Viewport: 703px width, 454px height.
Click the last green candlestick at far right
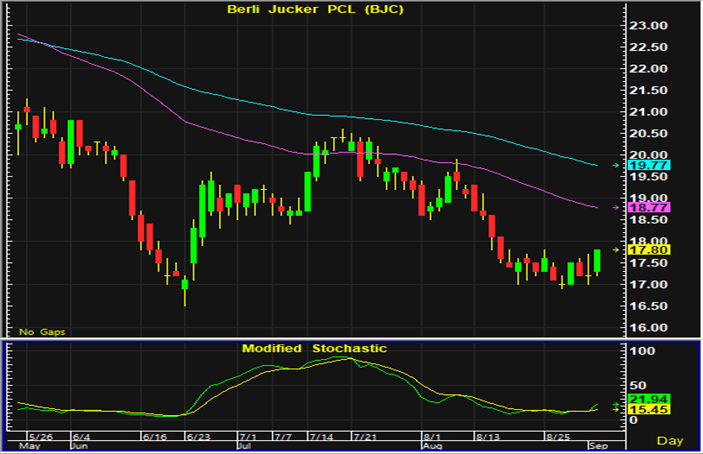coord(597,261)
